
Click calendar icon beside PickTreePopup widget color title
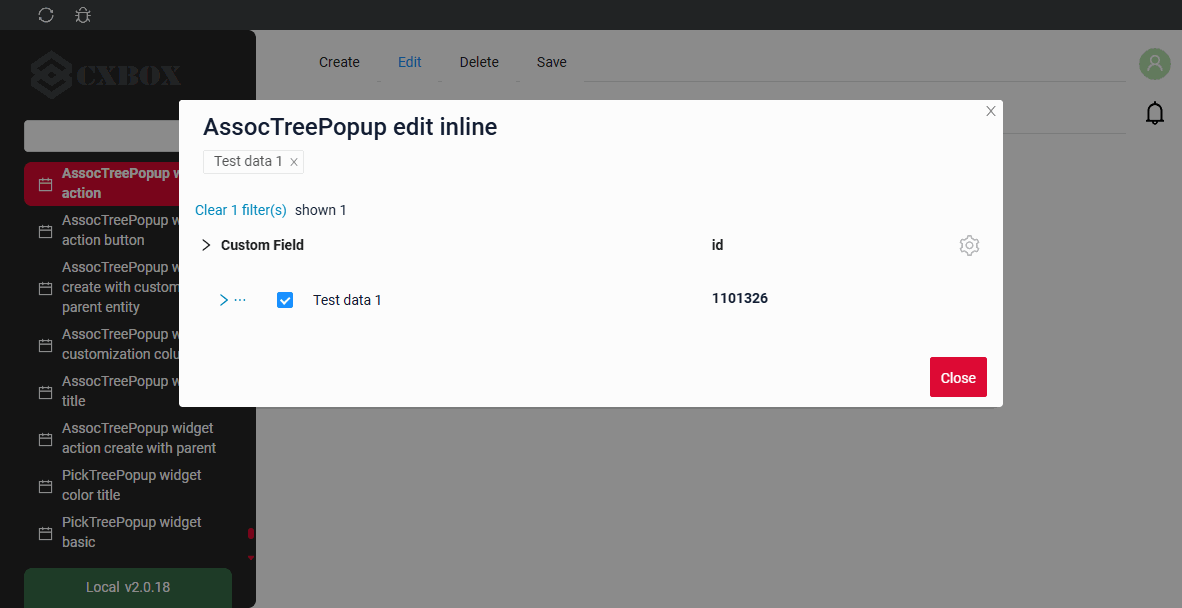click(45, 486)
